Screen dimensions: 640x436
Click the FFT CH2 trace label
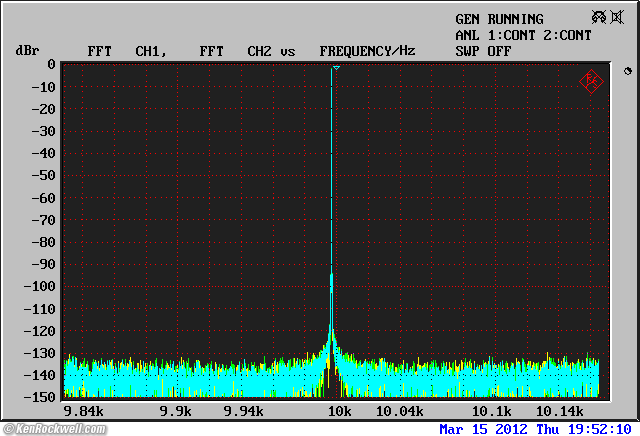pyautogui.click(x=235, y=51)
